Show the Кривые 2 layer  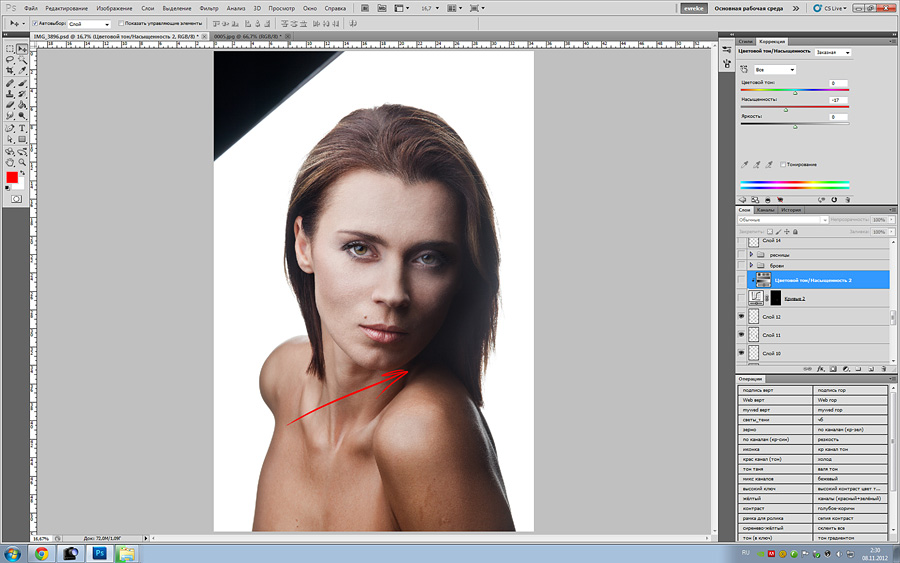[x=741, y=298]
